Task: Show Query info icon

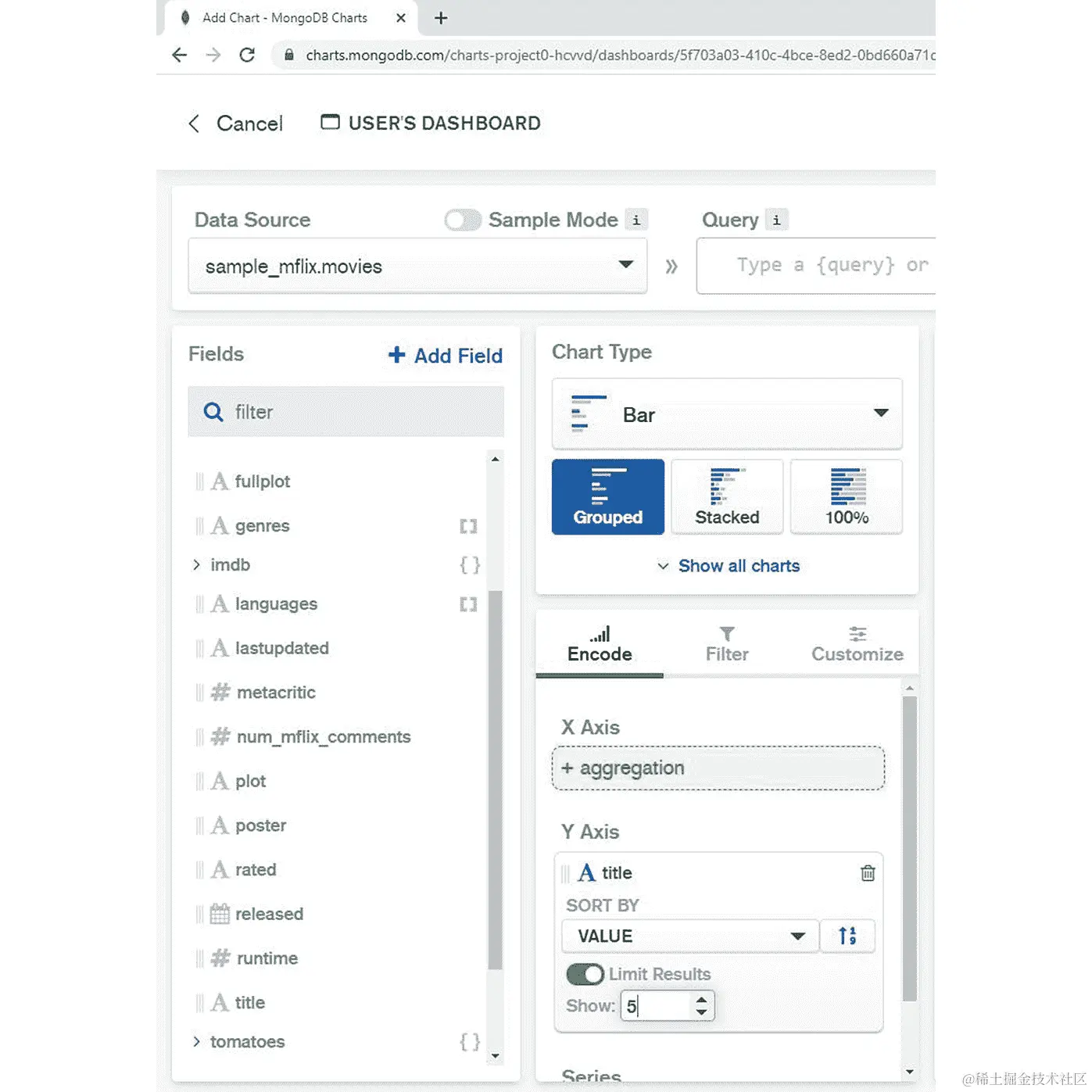Action: tap(776, 220)
